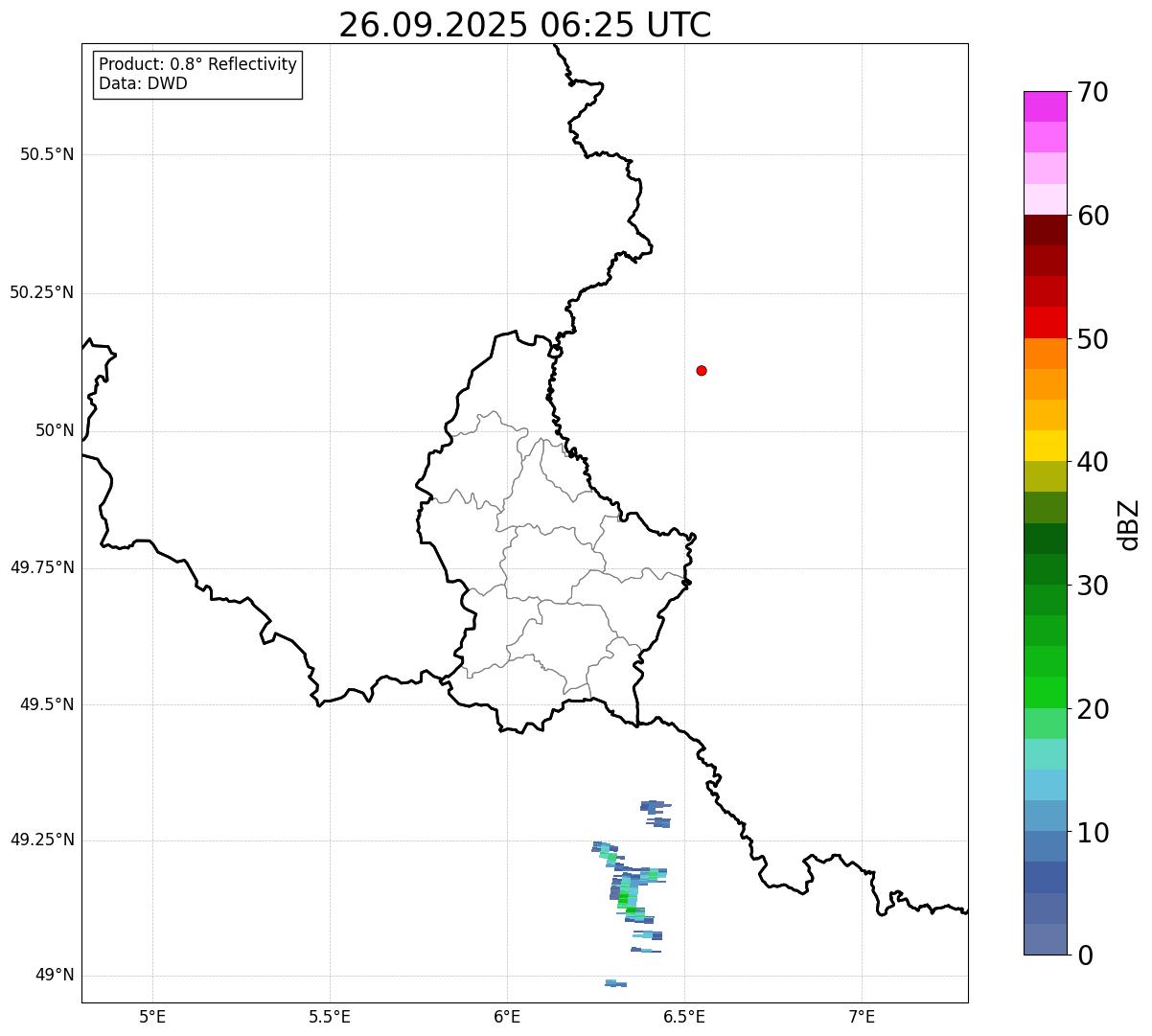Click the 50°N latitude label

click(55, 430)
